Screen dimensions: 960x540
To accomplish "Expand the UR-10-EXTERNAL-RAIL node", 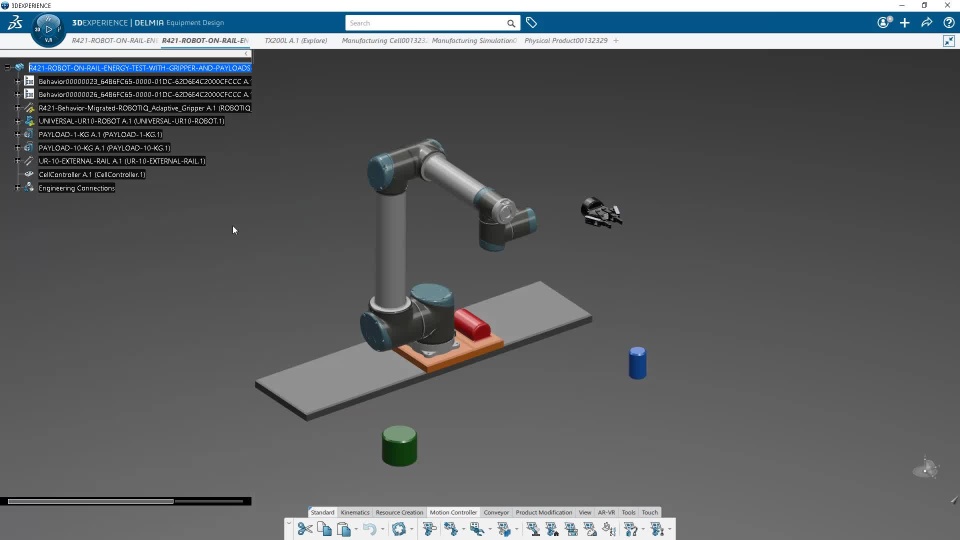I will tap(18, 161).
